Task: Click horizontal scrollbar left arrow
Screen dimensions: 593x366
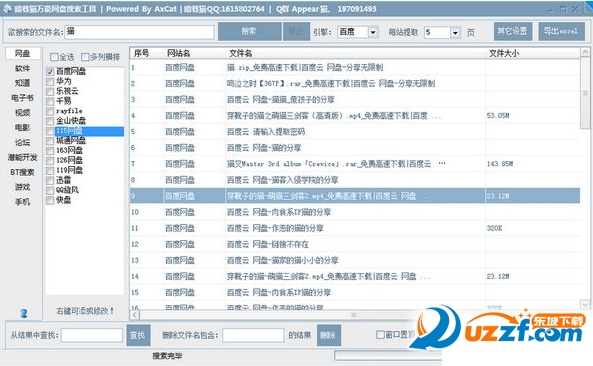Action: click(x=135, y=315)
